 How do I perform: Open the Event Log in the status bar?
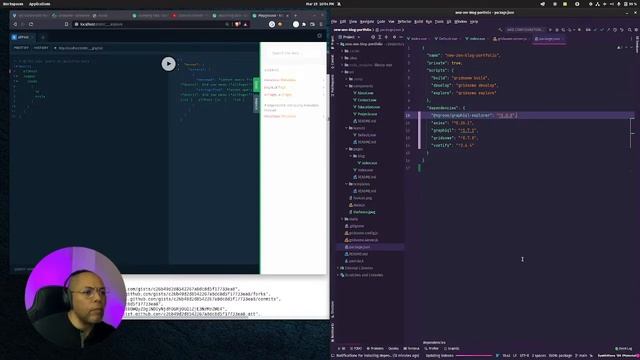623,349
